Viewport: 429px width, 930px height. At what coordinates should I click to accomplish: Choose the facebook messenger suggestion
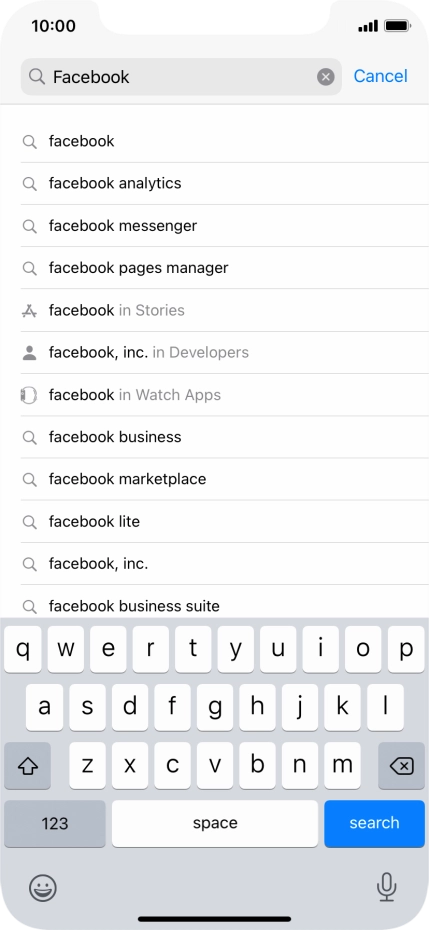click(224, 226)
